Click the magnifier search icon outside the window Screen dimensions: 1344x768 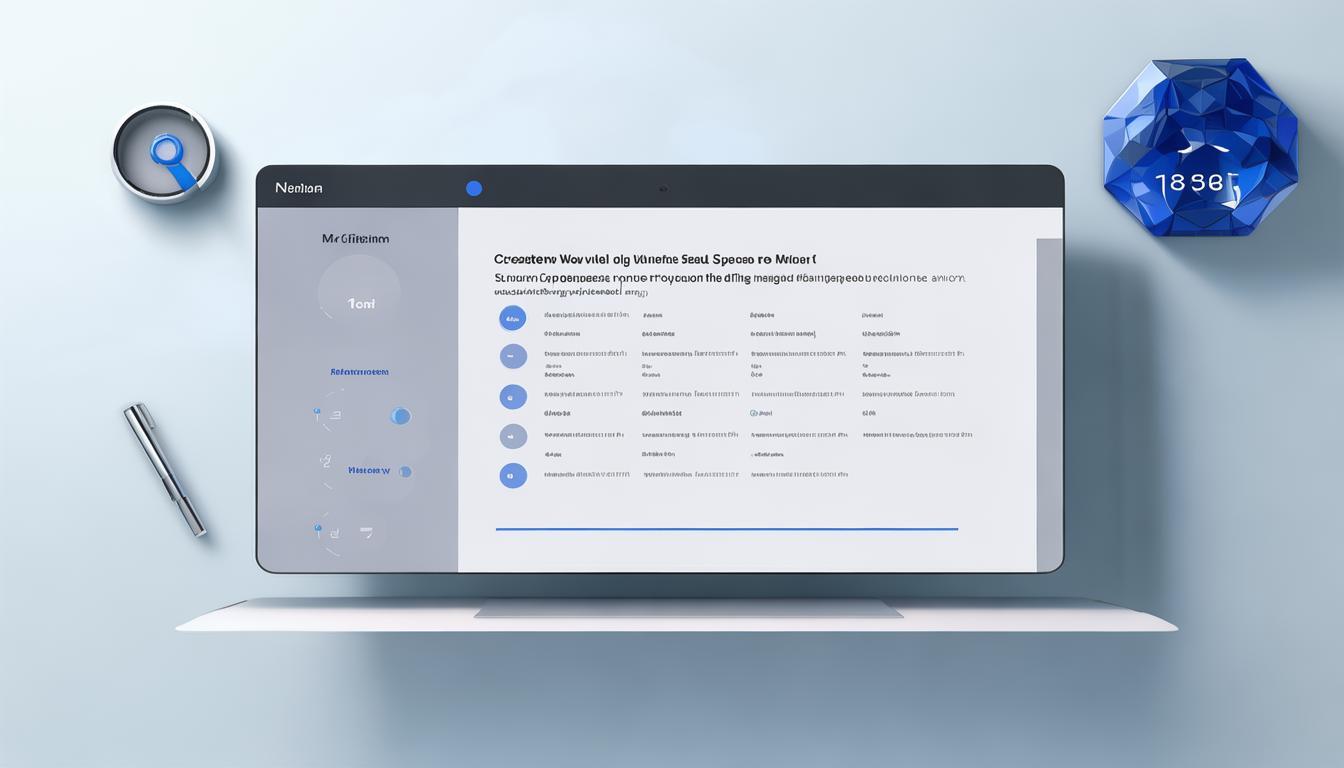coord(165,153)
